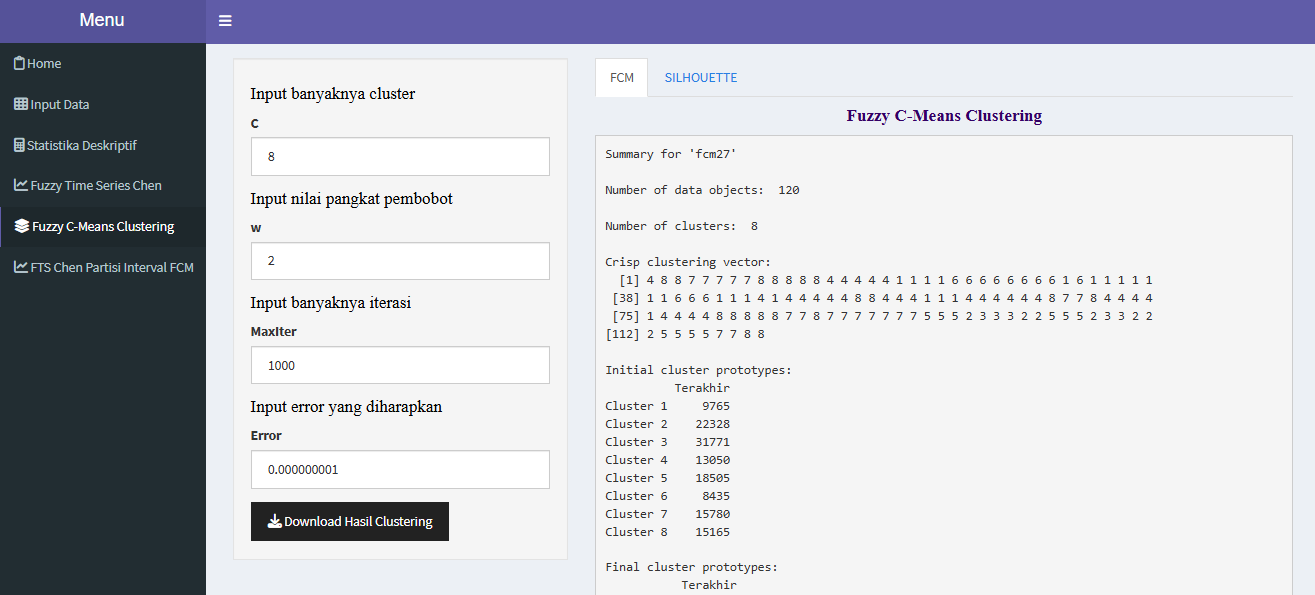This screenshot has width=1315, height=595.
Task: Click the 'Cluster 3 31771' row
Action: pos(668,442)
